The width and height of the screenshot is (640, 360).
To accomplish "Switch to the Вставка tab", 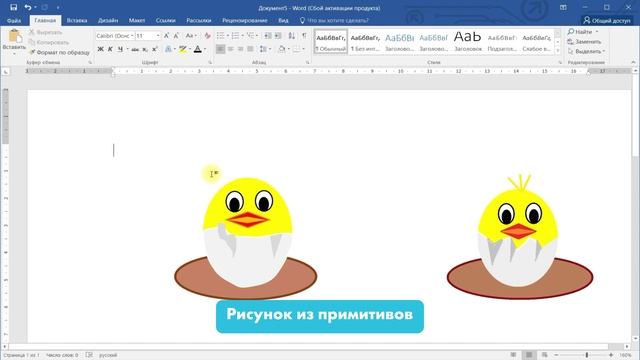I will coord(77,20).
